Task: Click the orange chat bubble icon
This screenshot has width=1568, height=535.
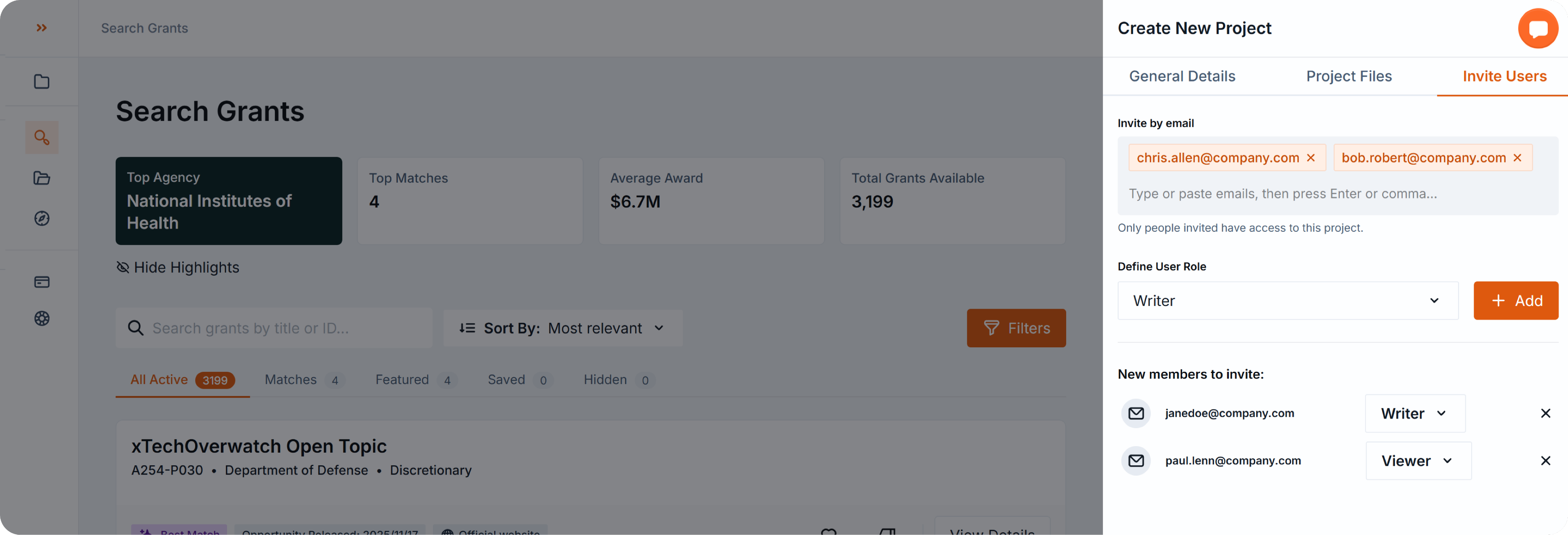Action: [x=1537, y=29]
